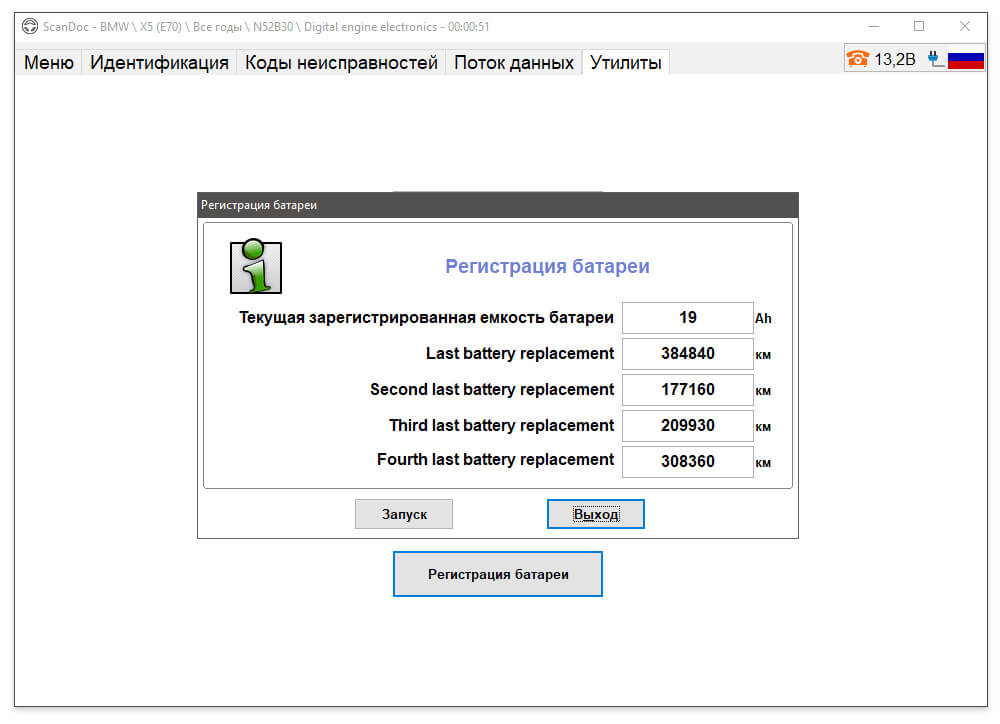The image size is (1000, 724).
Task: Click the ScanDoc window title text
Action: (x=266, y=27)
